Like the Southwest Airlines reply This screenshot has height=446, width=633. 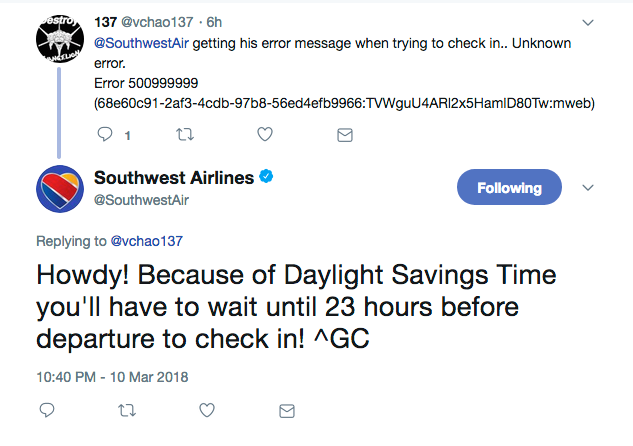(x=206, y=410)
